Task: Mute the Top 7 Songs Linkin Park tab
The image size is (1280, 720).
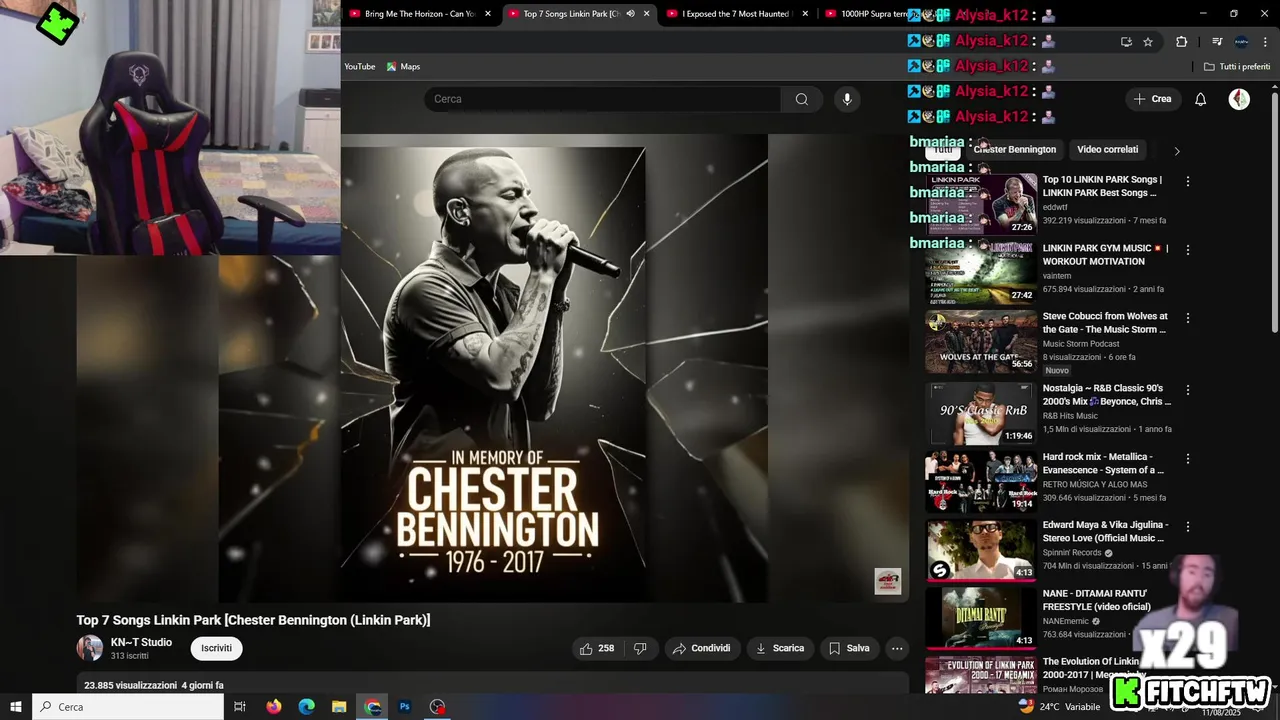Action: pos(630,14)
